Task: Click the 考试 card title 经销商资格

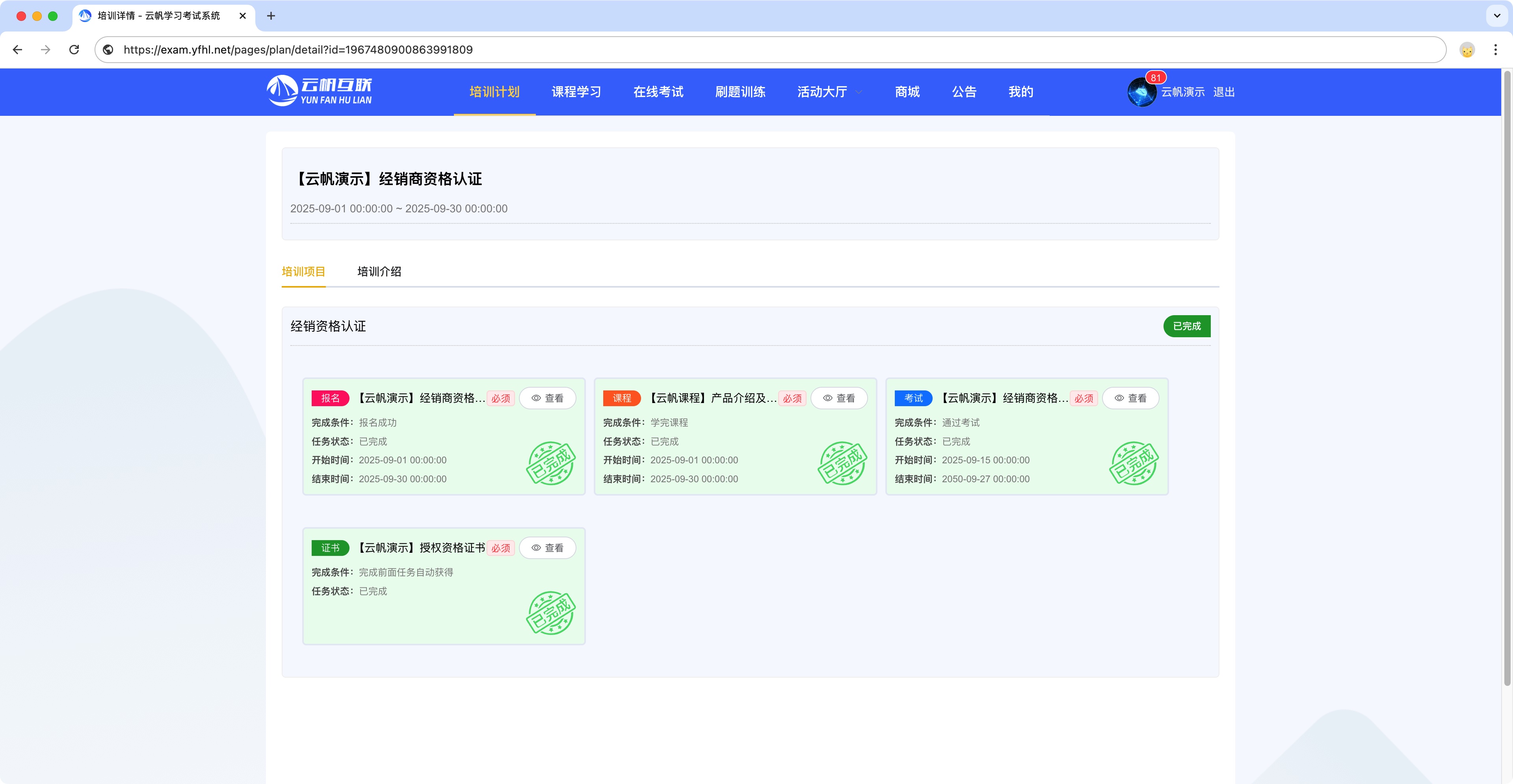Action: click(1004, 398)
